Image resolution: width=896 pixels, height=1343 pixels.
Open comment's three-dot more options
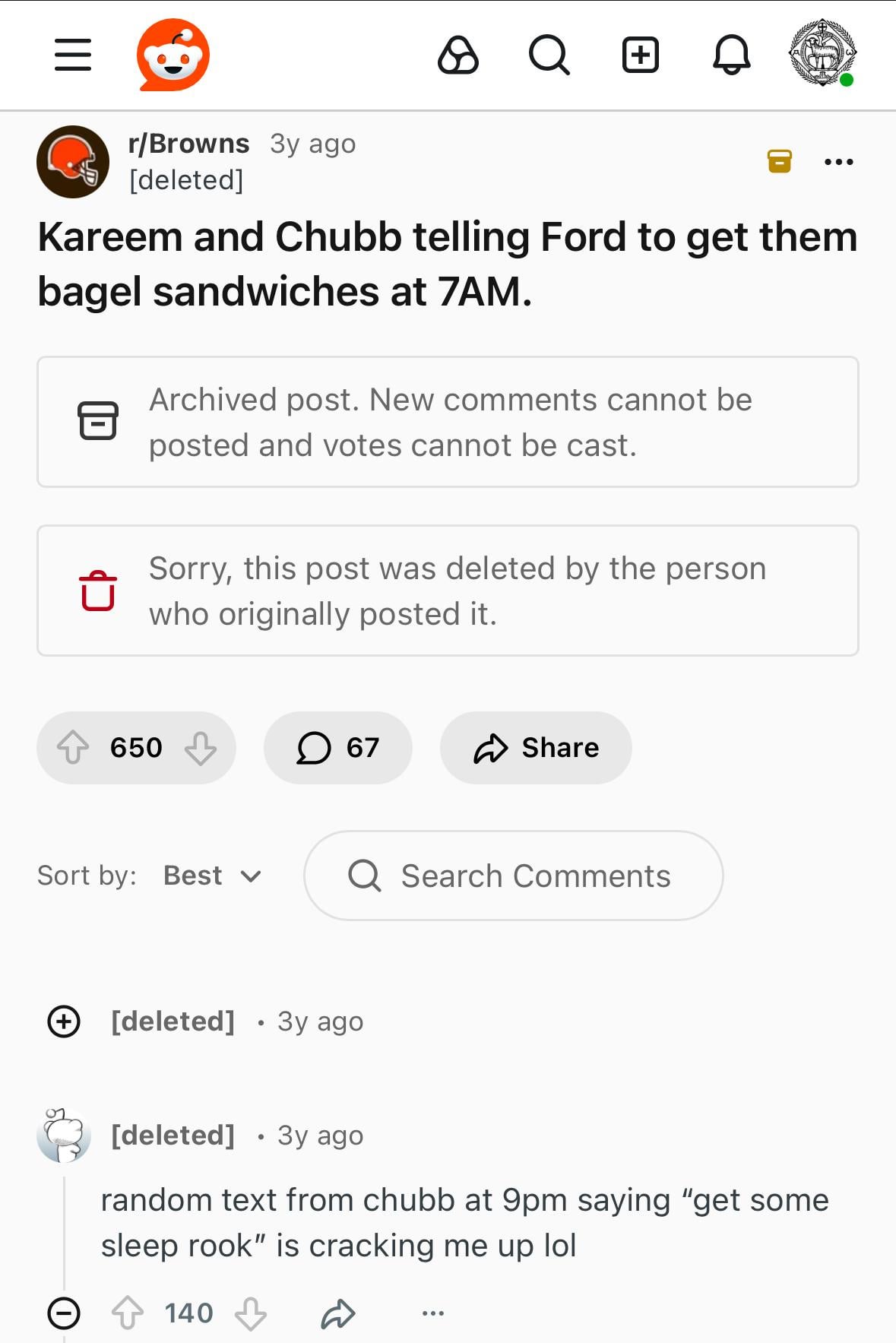click(432, 1313)
